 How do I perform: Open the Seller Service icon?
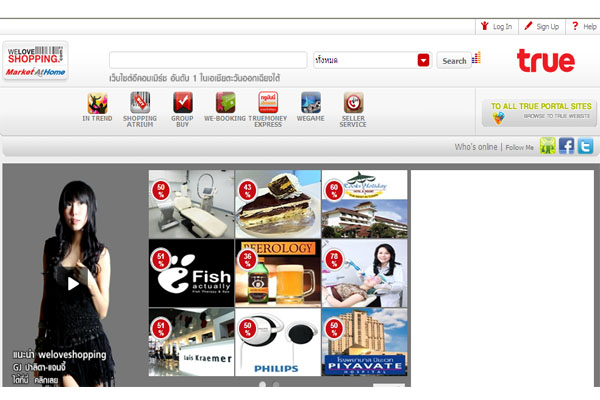coord(353,103)
